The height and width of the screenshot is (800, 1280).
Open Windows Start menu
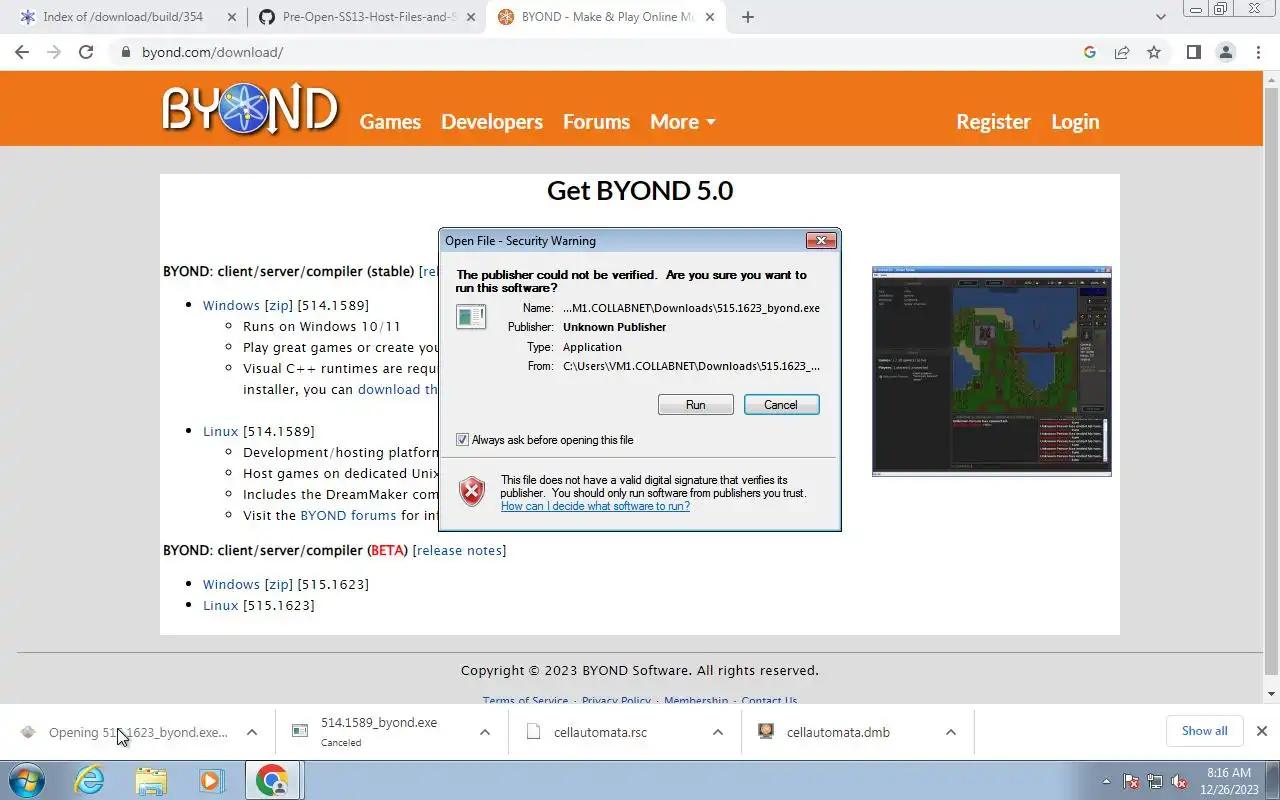point(27,780)
